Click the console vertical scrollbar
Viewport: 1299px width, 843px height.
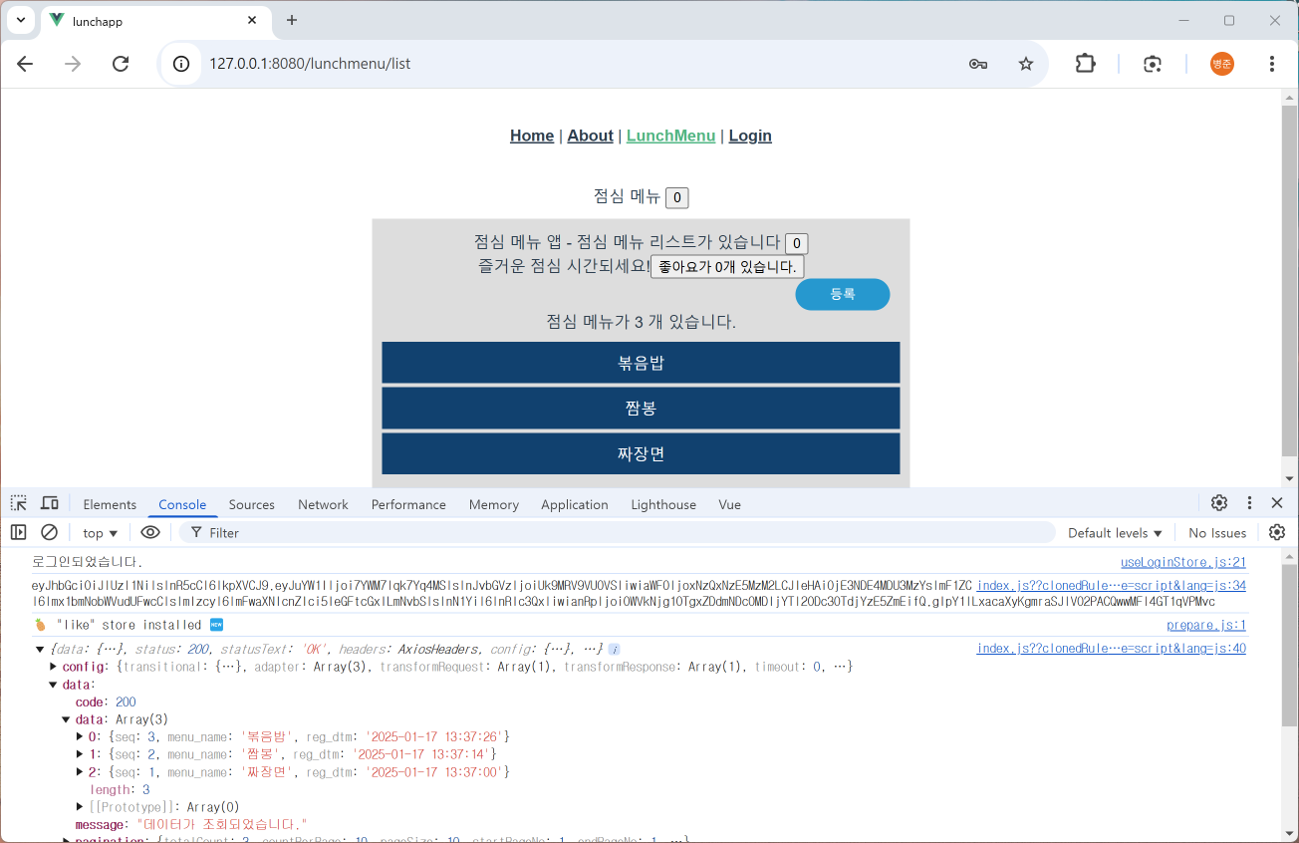click(x=1289, y=645)
